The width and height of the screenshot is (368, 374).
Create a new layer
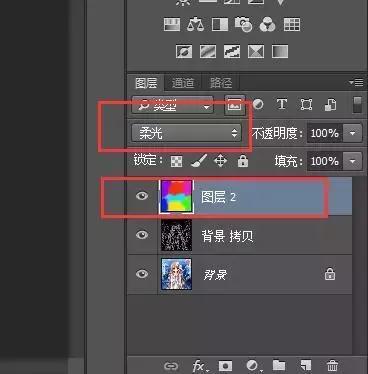point(305,366)
